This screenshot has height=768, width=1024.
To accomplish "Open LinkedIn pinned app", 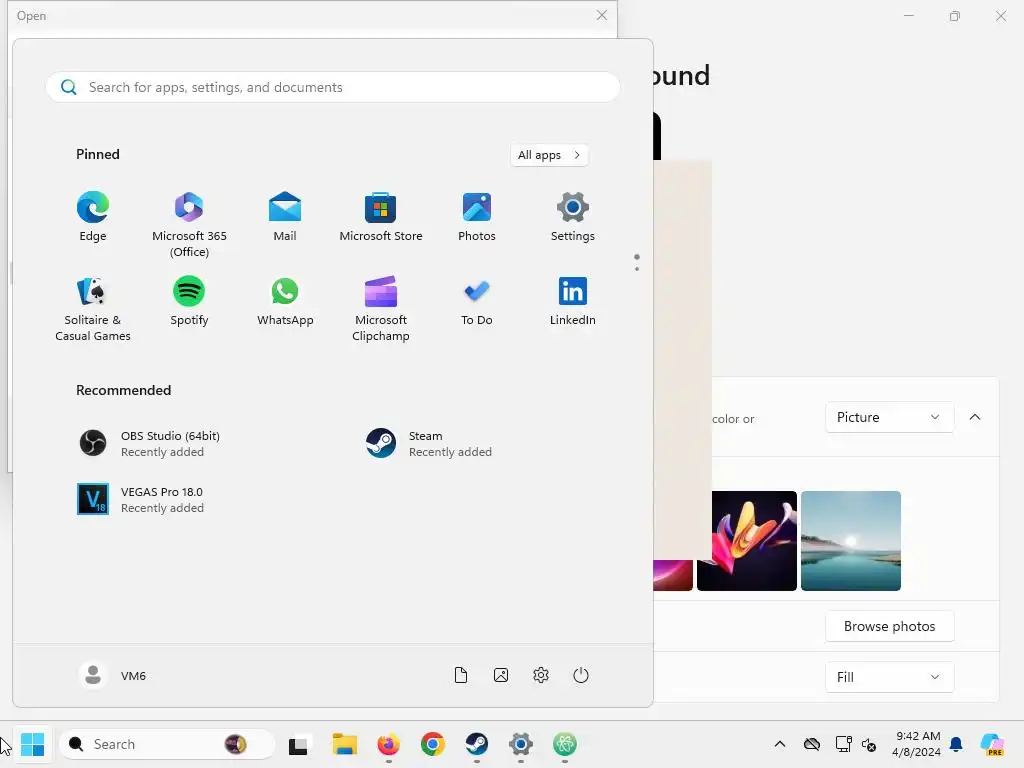I will (x=573, y=301).
